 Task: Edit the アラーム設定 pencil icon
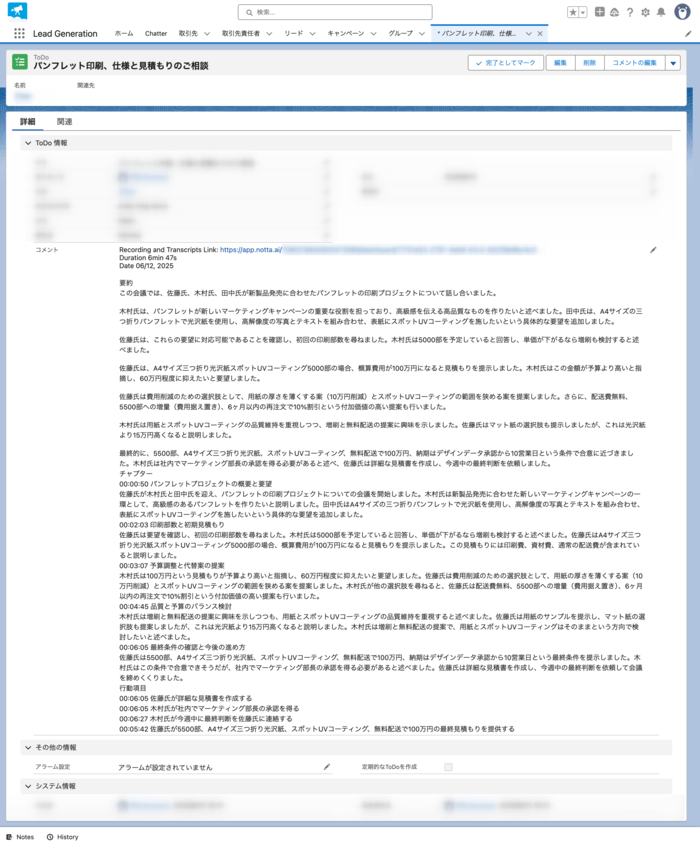pyautogui.click(x=327, y=767)
